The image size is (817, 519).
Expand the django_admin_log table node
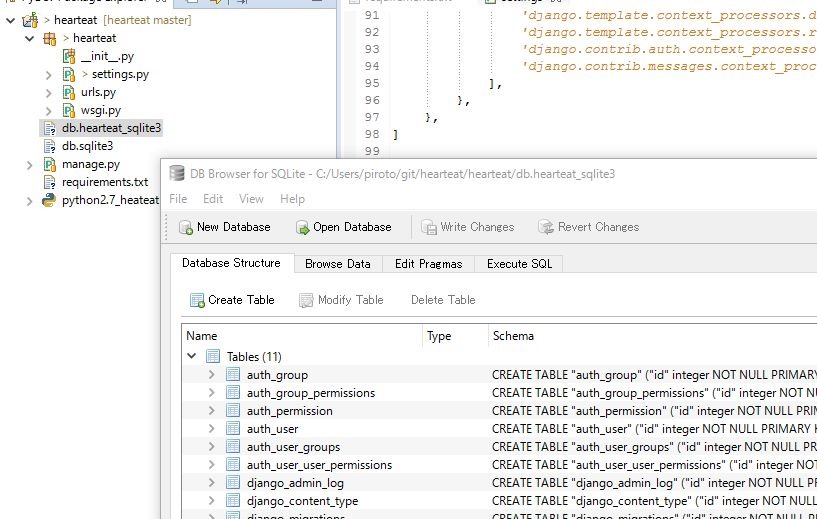(211, 483)
